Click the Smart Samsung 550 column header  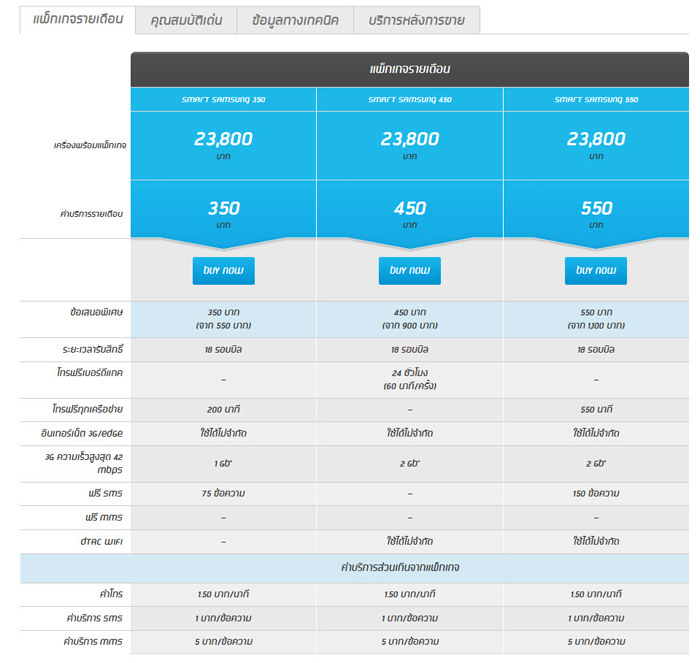click(596, 100)
